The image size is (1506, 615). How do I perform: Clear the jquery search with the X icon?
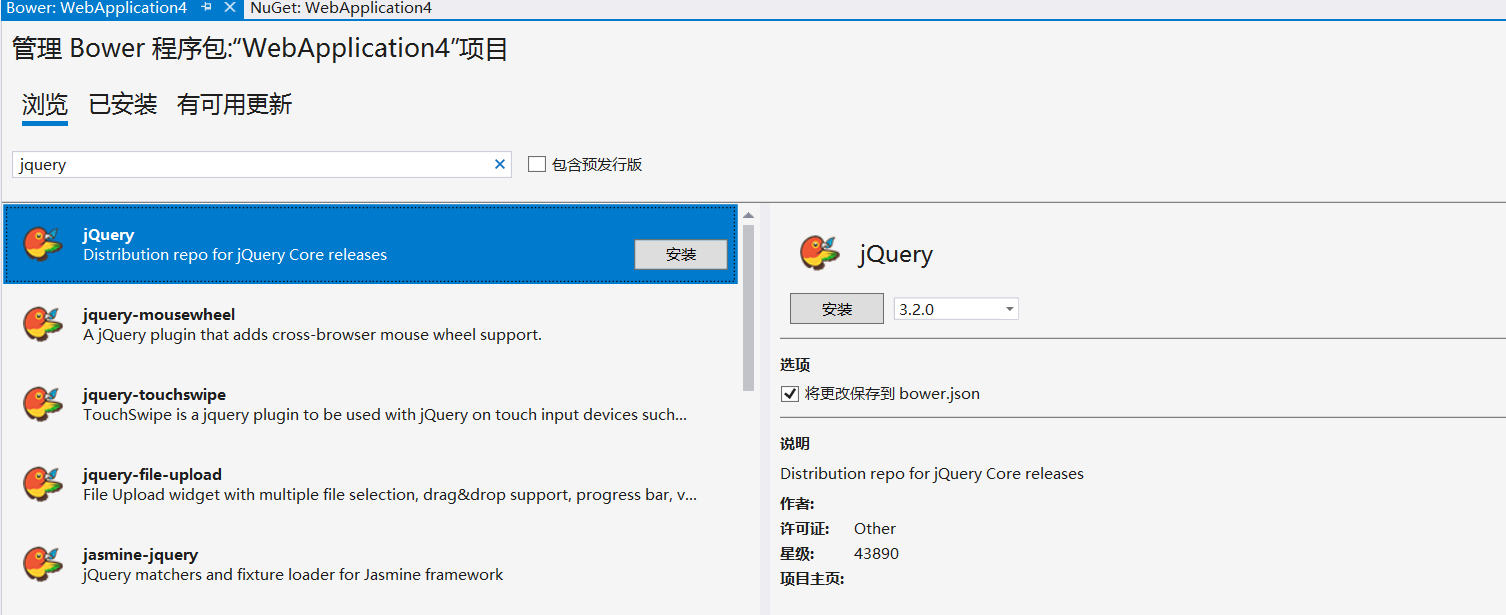[500, 165]
